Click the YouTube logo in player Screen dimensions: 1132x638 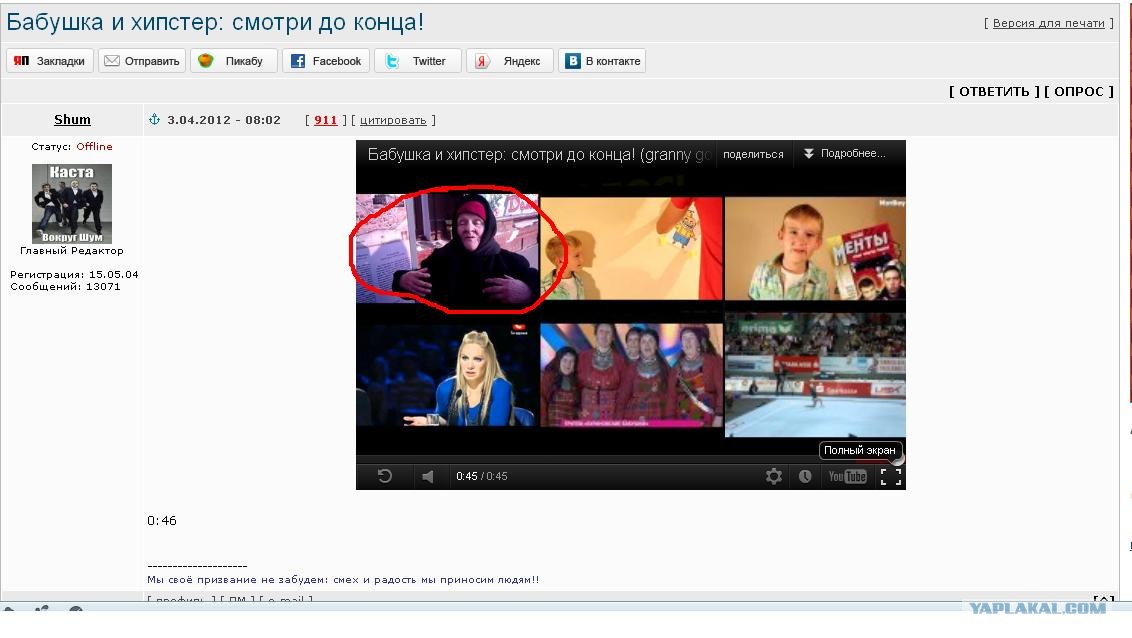coord(847,477)
